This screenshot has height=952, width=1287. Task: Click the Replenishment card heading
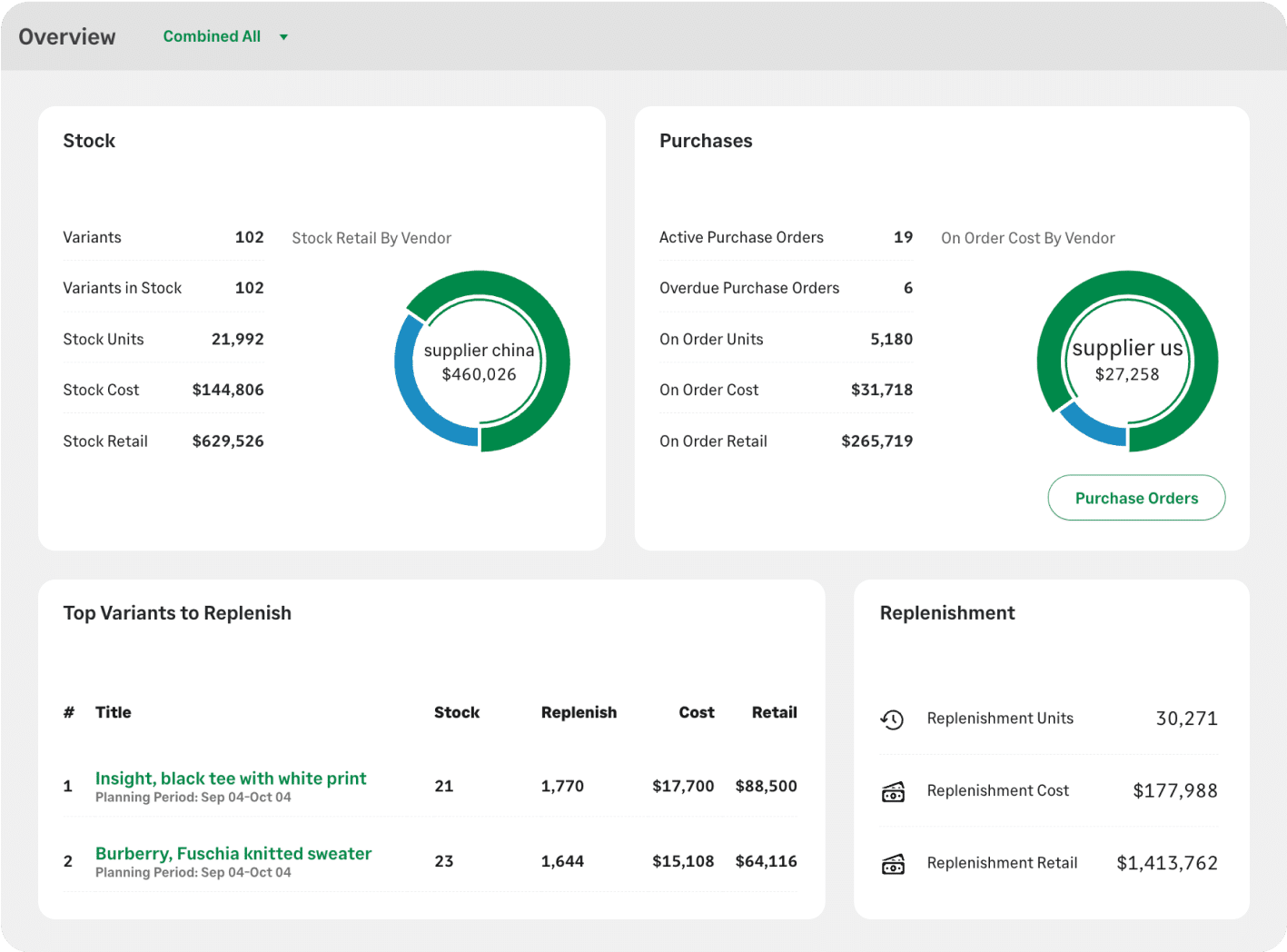point(947,613)
